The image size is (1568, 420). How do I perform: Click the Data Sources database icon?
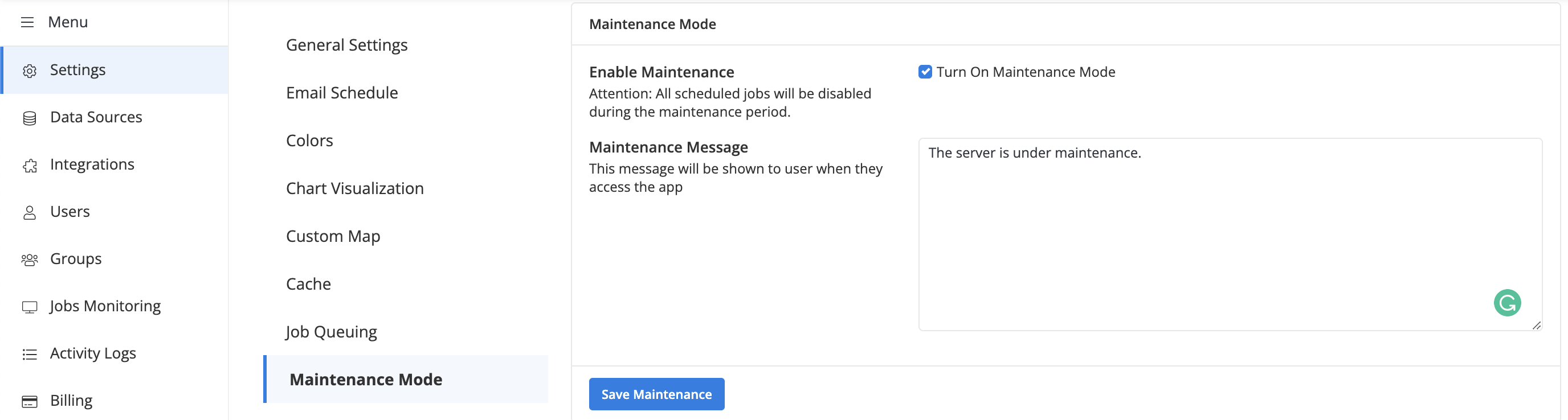29,118
